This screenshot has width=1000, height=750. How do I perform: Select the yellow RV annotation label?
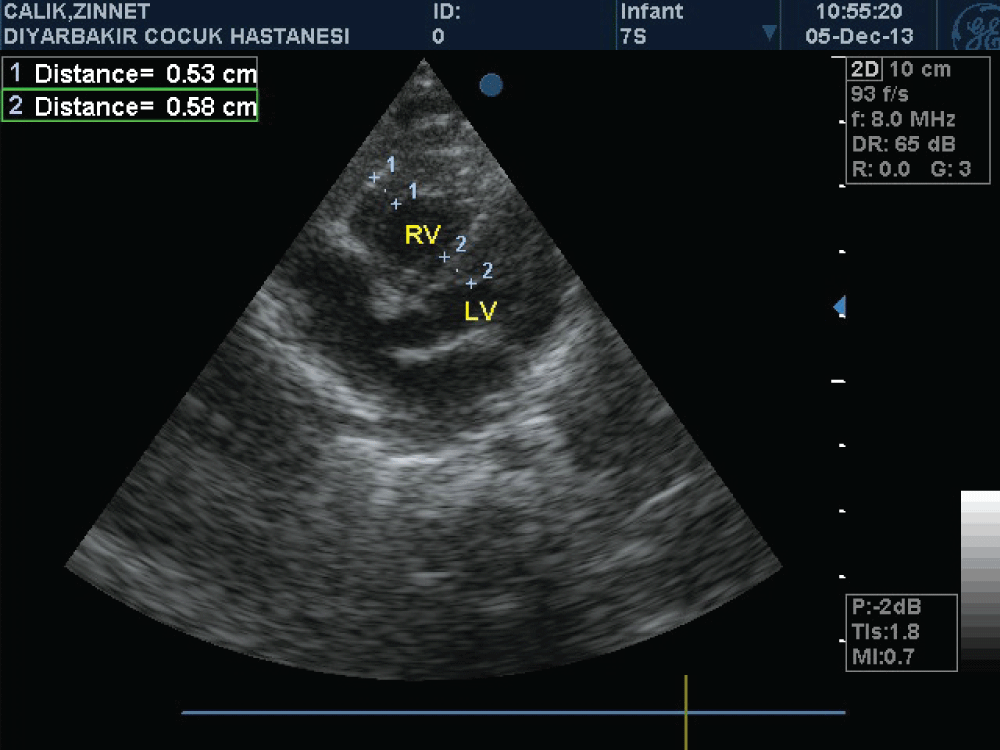click(x=422, y=235)
